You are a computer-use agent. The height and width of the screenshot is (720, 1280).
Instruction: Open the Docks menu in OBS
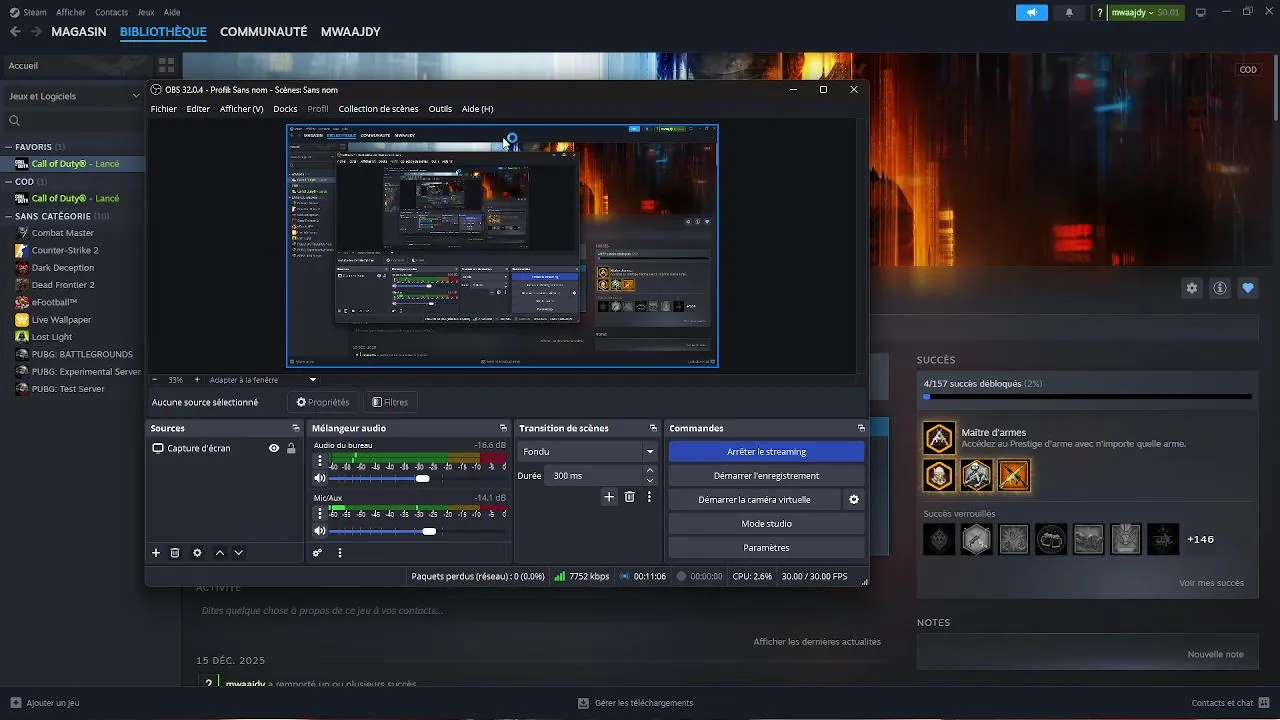(x=285, y=109)
